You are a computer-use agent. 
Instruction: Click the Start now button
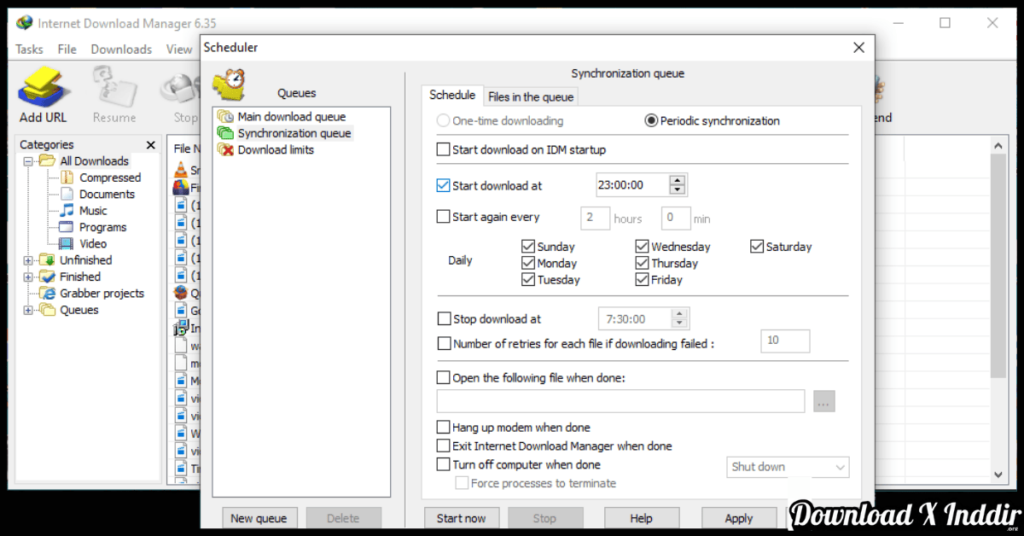(x=461, y=518)
